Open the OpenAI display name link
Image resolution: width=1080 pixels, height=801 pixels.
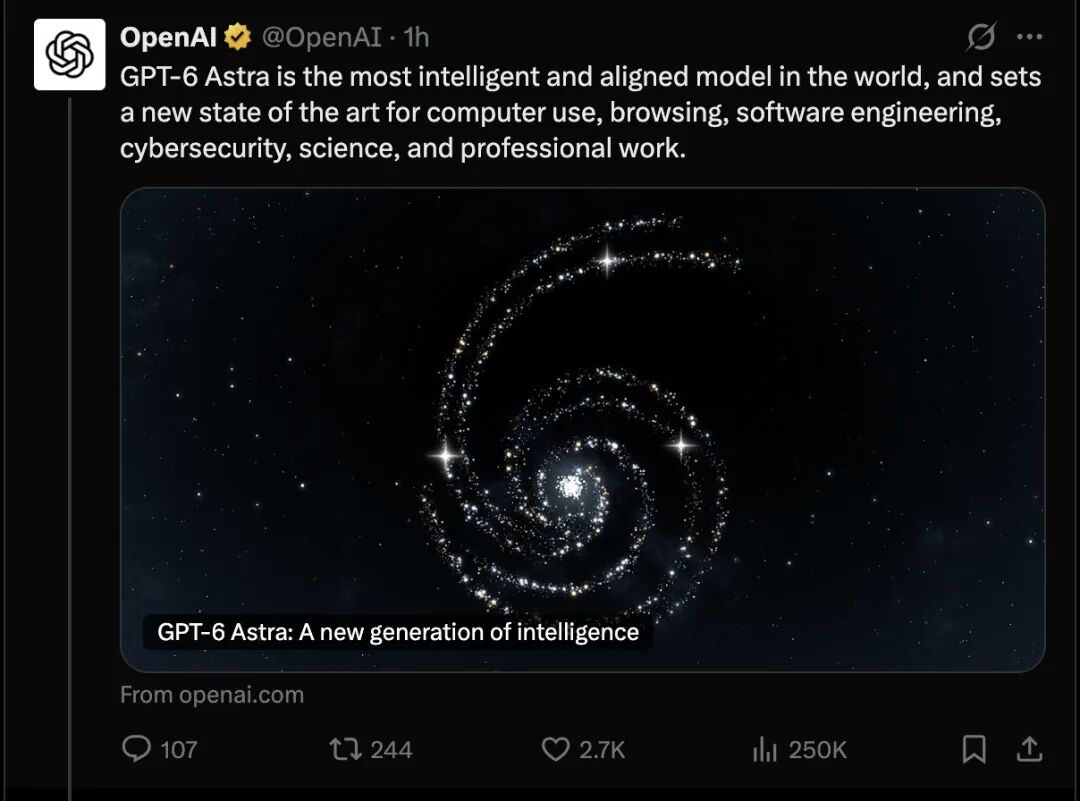click(168, 37)
